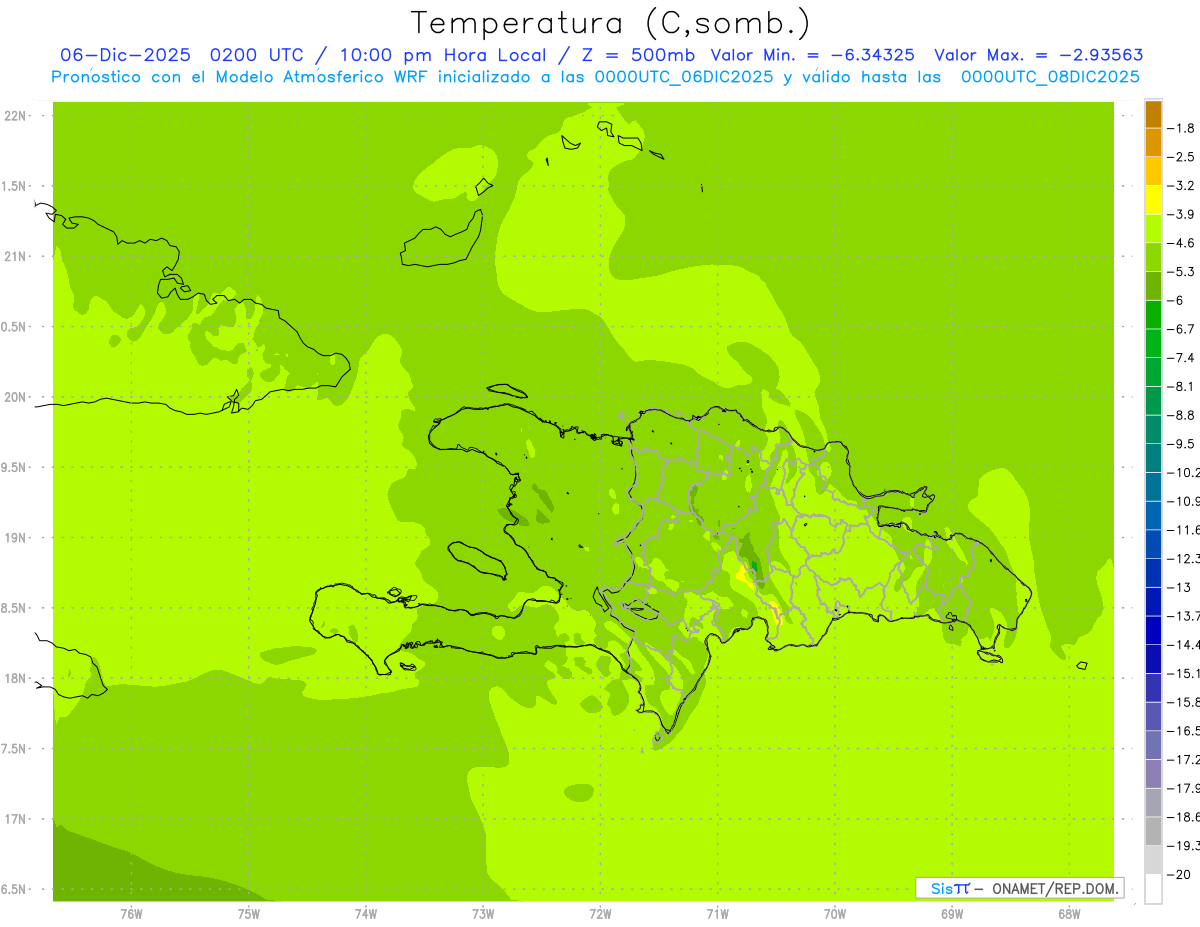The image size is (1200, 927).
Task: Click the -4.6 colorbar value
Action: point(1181,243)
